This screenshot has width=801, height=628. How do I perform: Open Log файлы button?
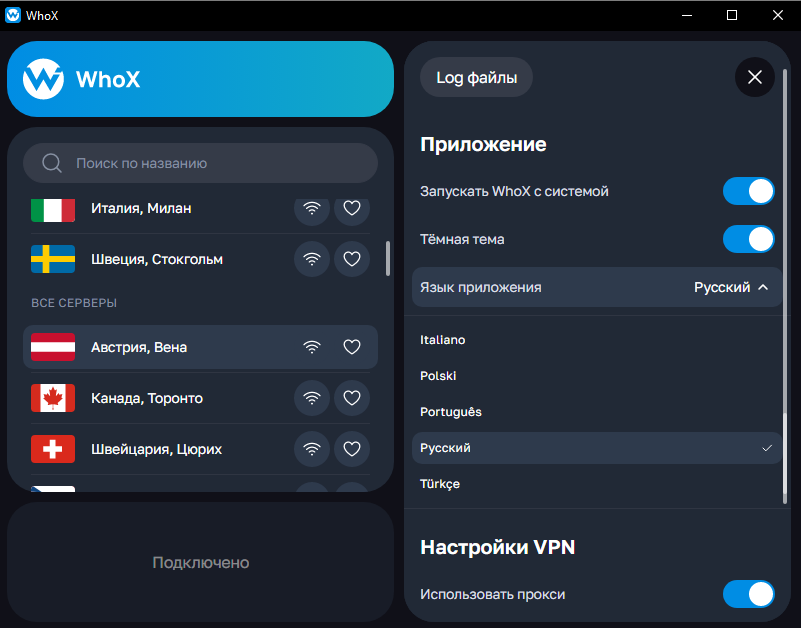pyautogui.click(x=476, y=78)
